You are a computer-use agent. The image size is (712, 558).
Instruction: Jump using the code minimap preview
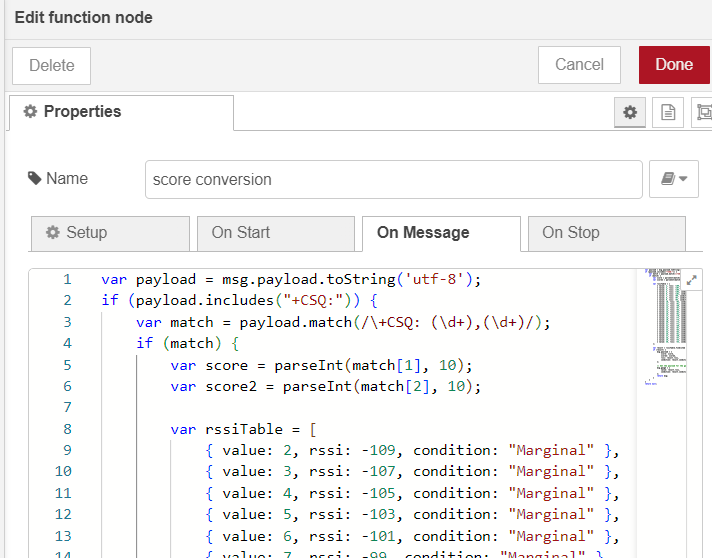(x=661, y=330)
